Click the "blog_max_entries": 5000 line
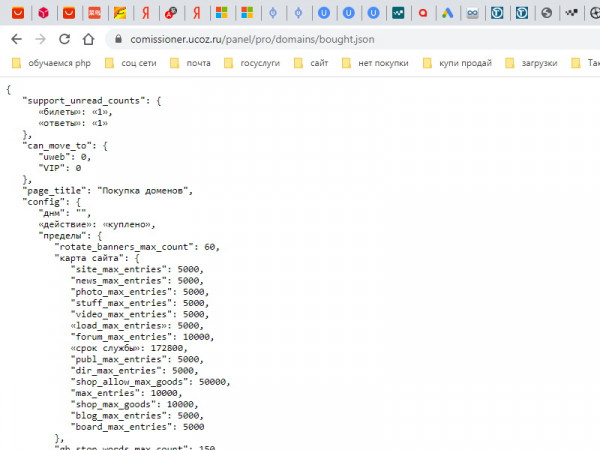Screen dimensions: 600x450 click(x=137, y=416)
